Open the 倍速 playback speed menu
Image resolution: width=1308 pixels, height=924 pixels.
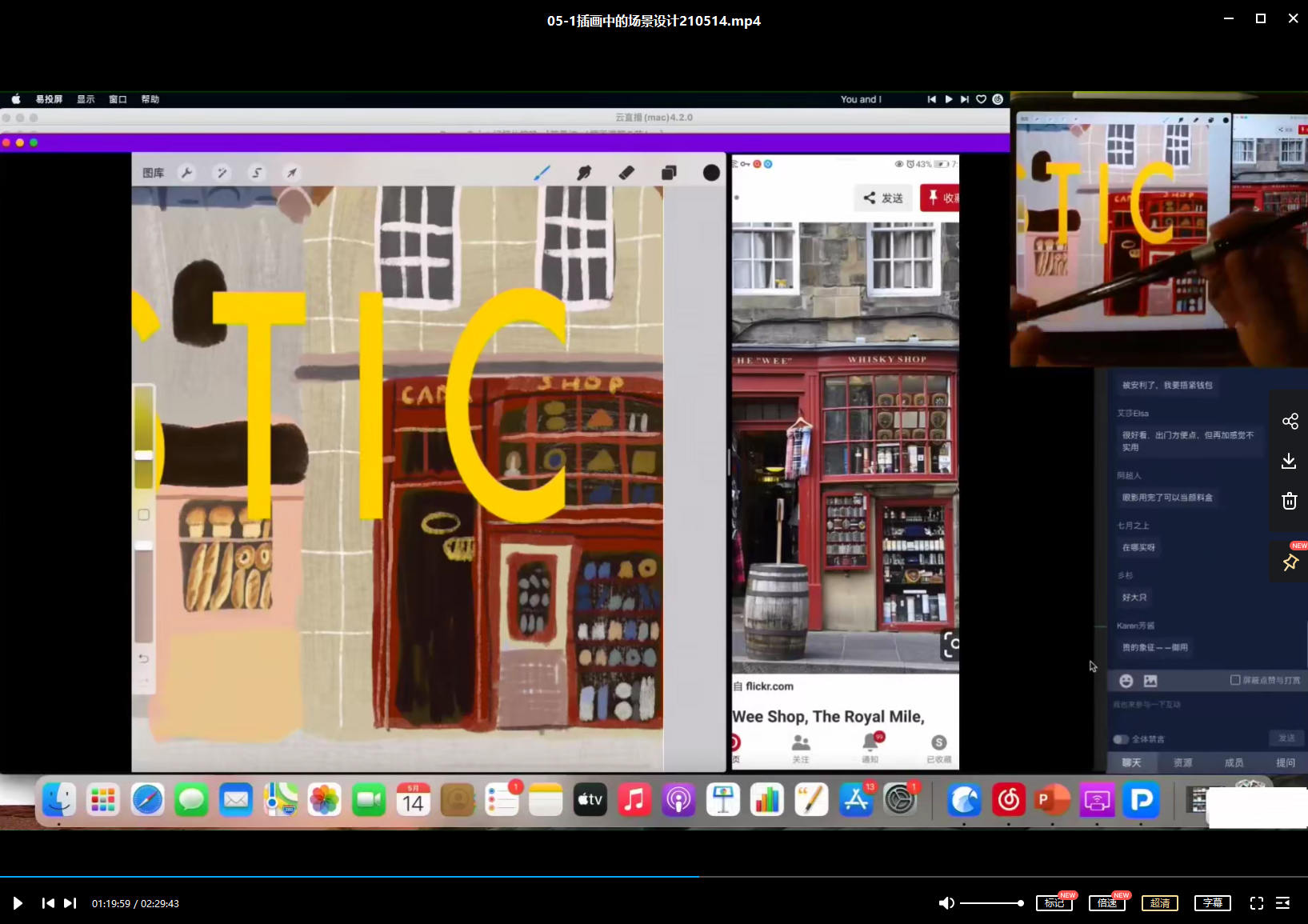[x=1107, y=903]
